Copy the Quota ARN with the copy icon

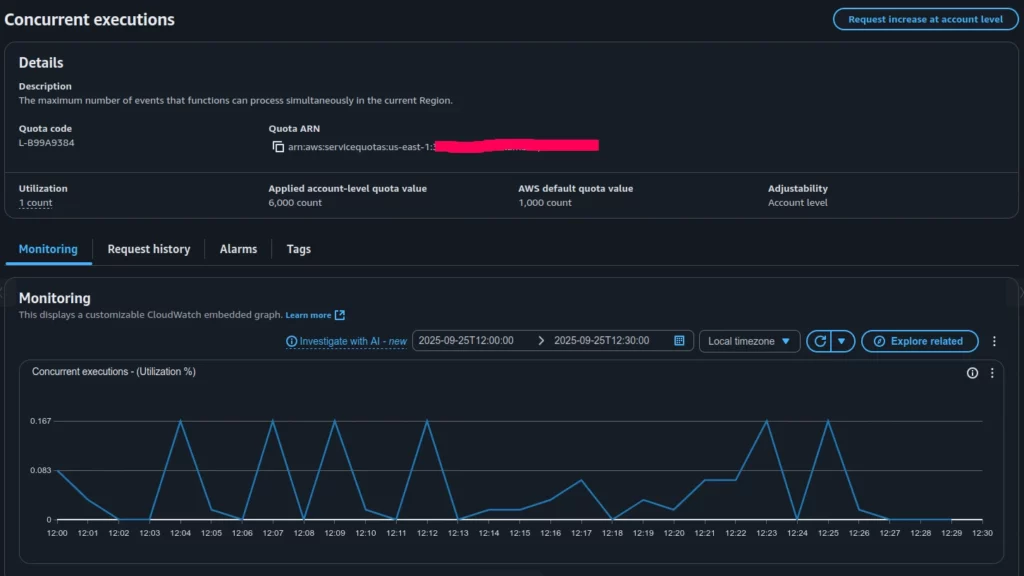pos(278,147)
